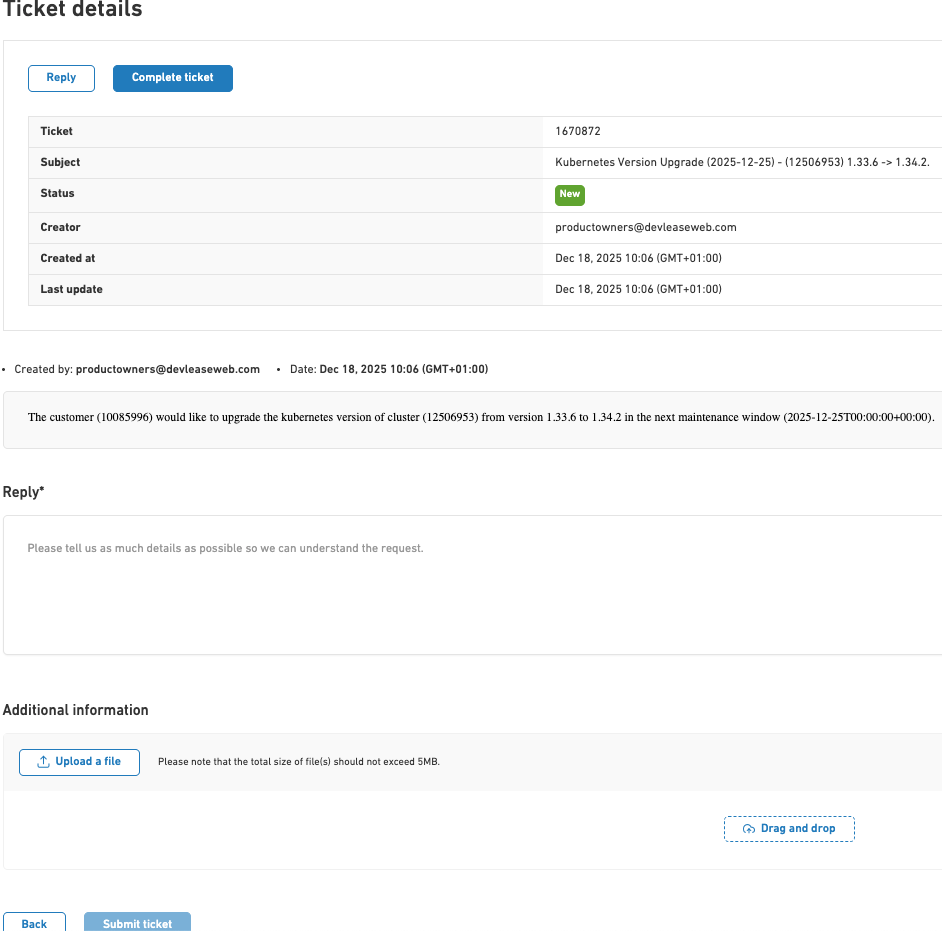Image resolution: width=942 pixels, height=931 pixels.
Task: Click the upload arrow icon in Upload a file
Action: pyautogui.click(x=43, y=762)
